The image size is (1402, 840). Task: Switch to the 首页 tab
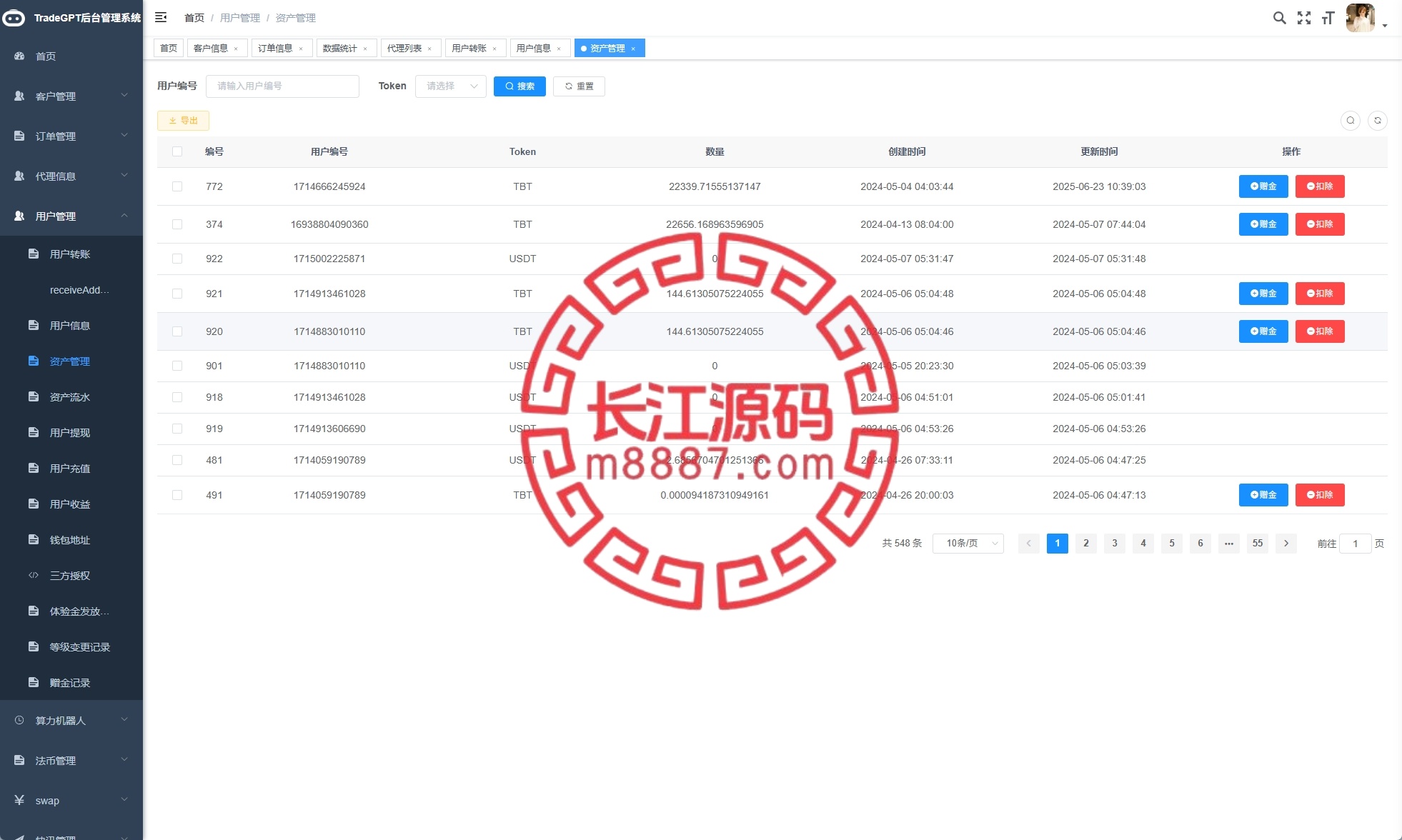[169, 48]
